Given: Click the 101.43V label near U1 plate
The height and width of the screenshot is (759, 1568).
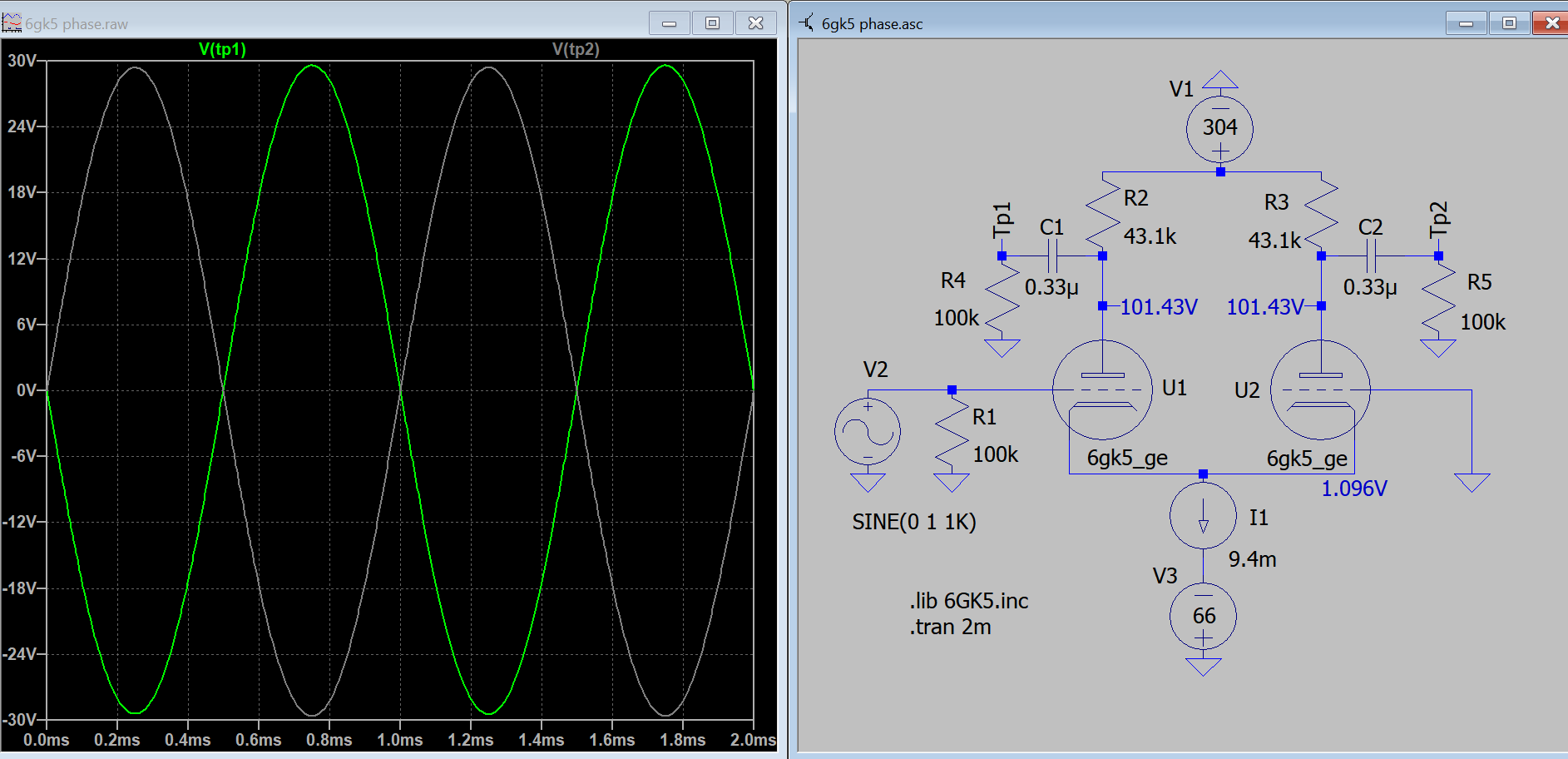Looking at the screenshot, I should click(x=1159, y=307).
